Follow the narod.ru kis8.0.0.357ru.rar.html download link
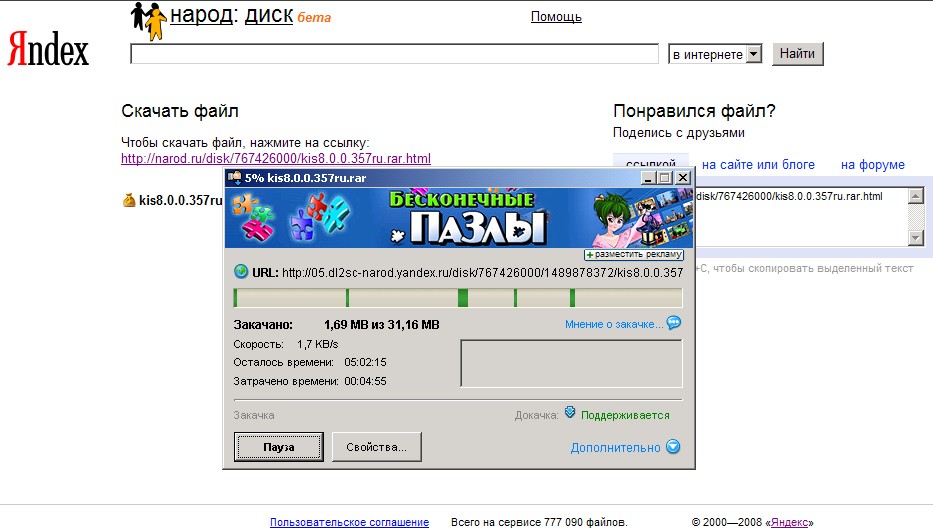933x528 pixels. [275, 158]
